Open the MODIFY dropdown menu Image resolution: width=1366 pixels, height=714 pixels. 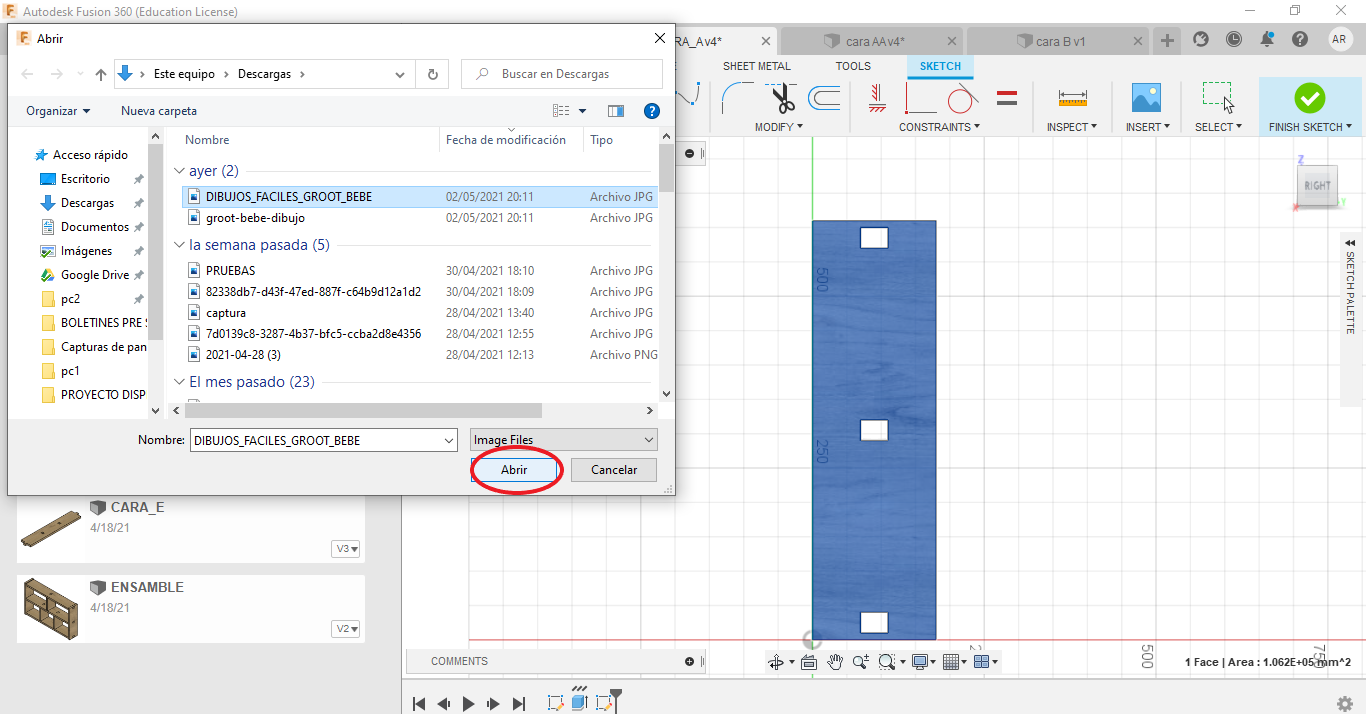[x=778, y=127]
